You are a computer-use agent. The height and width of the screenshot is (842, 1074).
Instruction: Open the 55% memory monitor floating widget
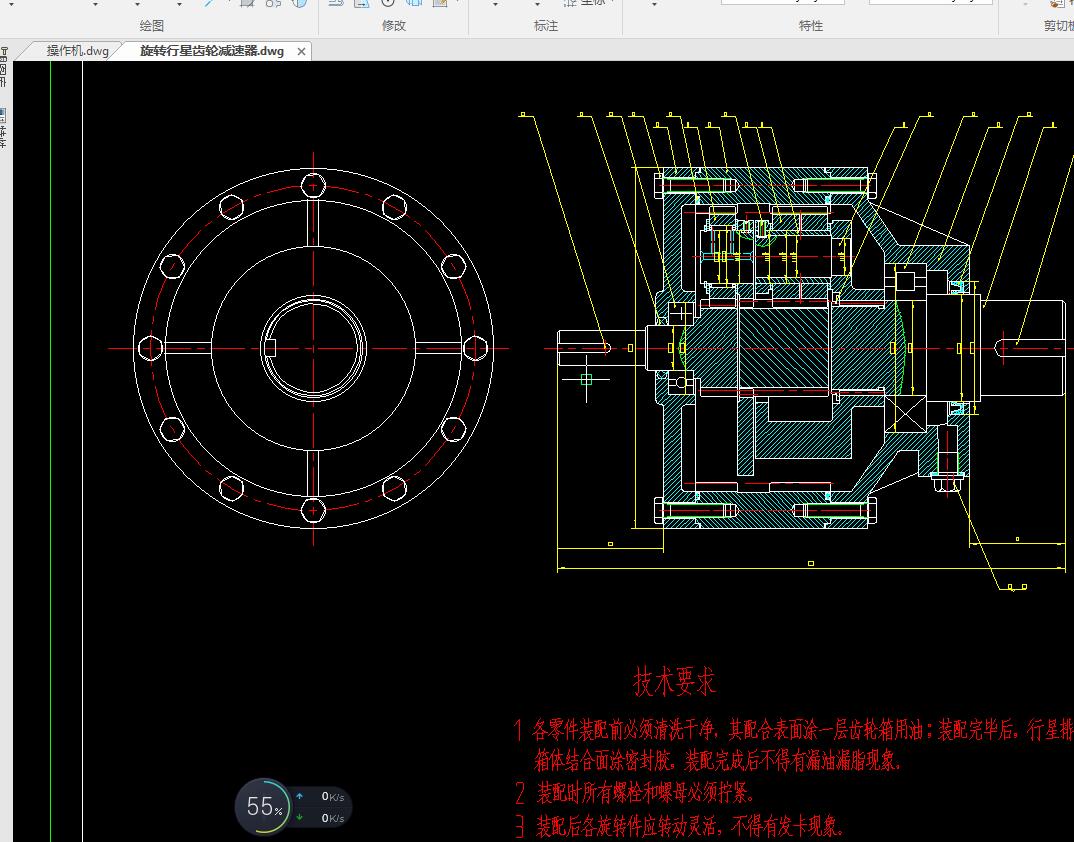pos(264,806)
